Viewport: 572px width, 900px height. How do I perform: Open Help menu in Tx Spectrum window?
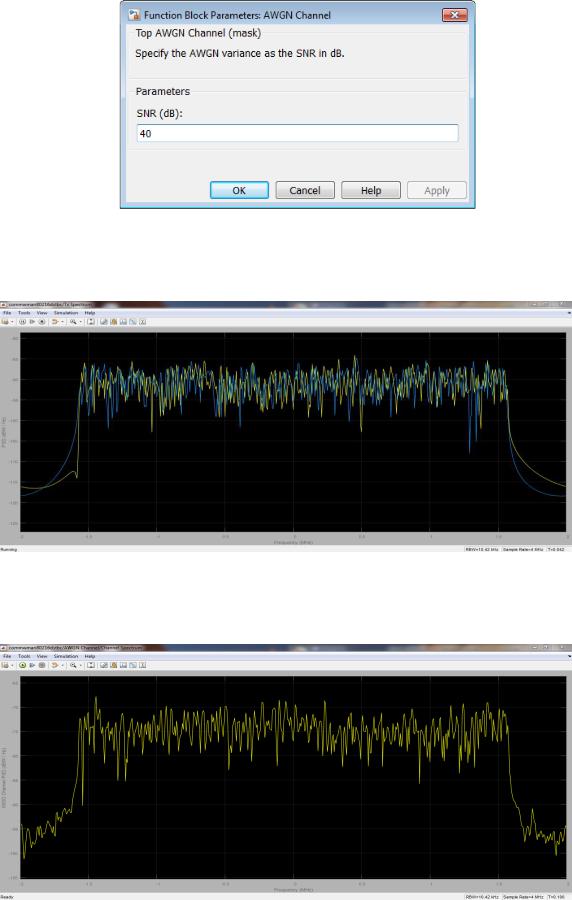[90, 313]
